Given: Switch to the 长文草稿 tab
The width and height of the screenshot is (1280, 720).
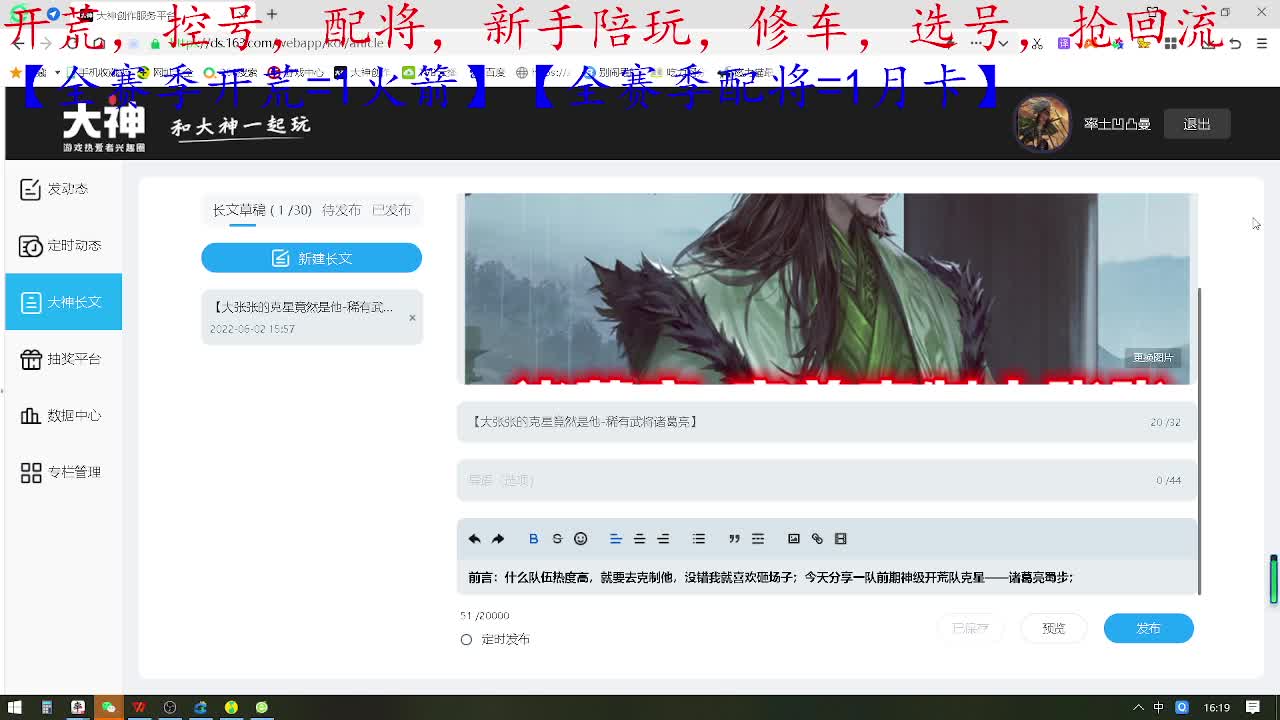Looking at the screenshot, I should point(262,210).
